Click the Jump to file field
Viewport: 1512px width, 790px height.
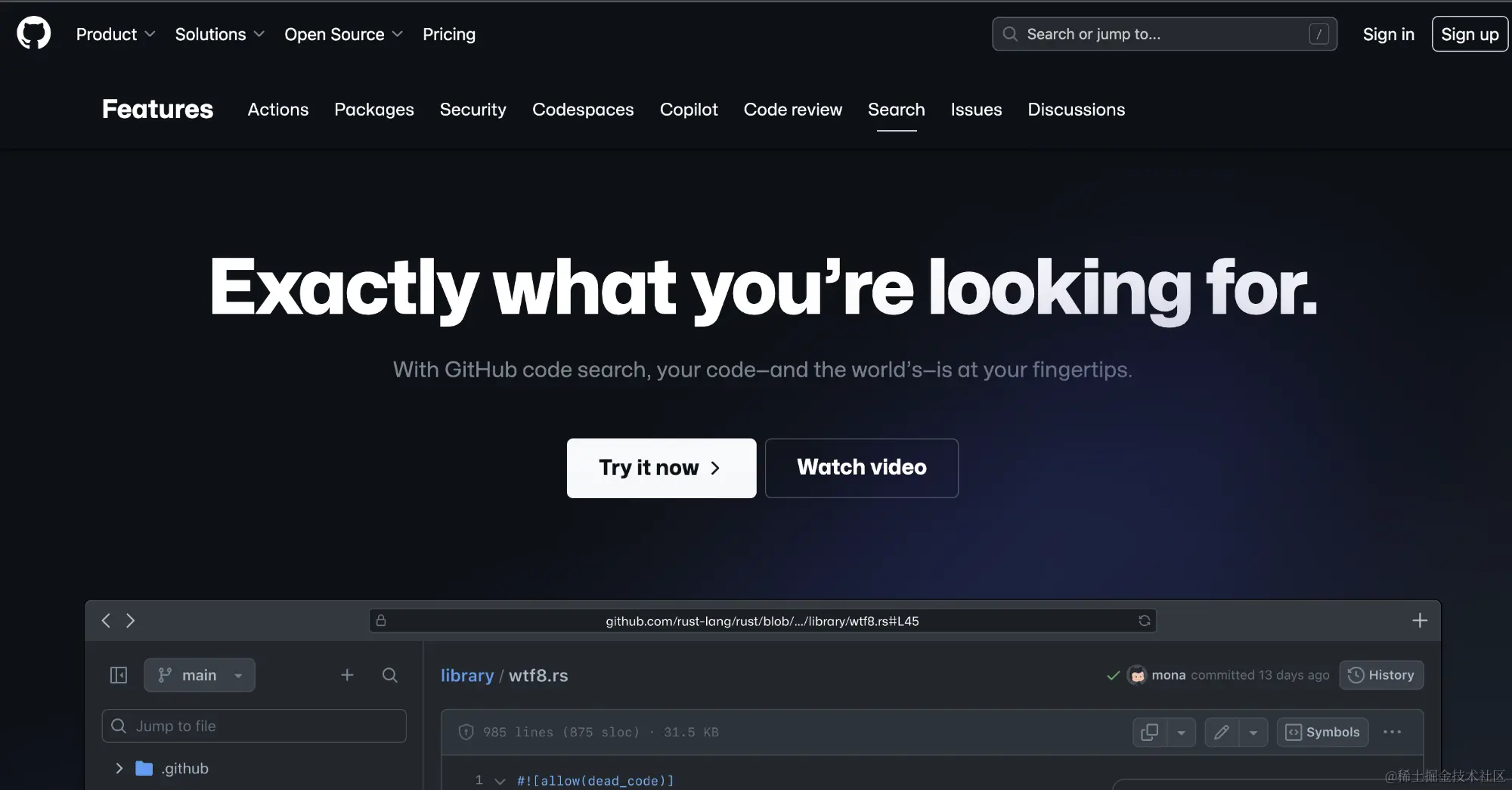pyautogui.click(x=254, y=726)
